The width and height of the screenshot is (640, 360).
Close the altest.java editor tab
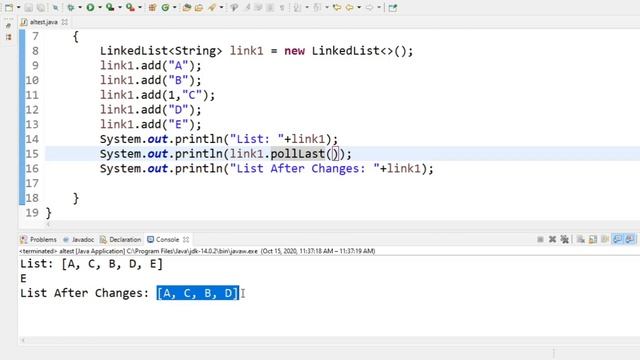pyautogui.click(x=64, y=22)
